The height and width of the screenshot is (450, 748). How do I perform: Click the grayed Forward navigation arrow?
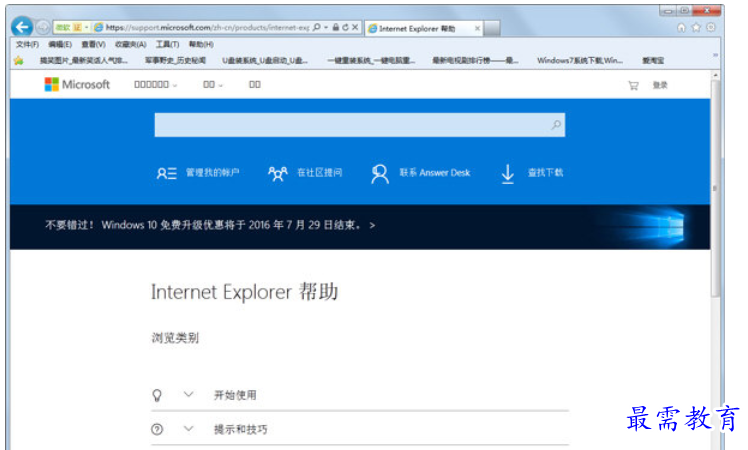(x=42, y=28)
